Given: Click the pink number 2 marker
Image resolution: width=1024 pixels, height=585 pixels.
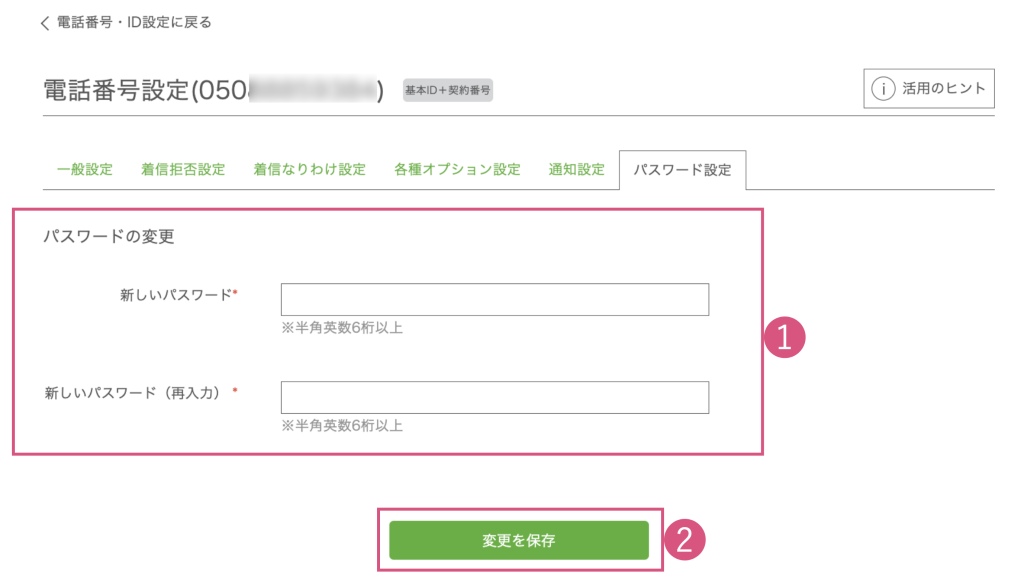Looking at the screenshot, I should point(685,541).
